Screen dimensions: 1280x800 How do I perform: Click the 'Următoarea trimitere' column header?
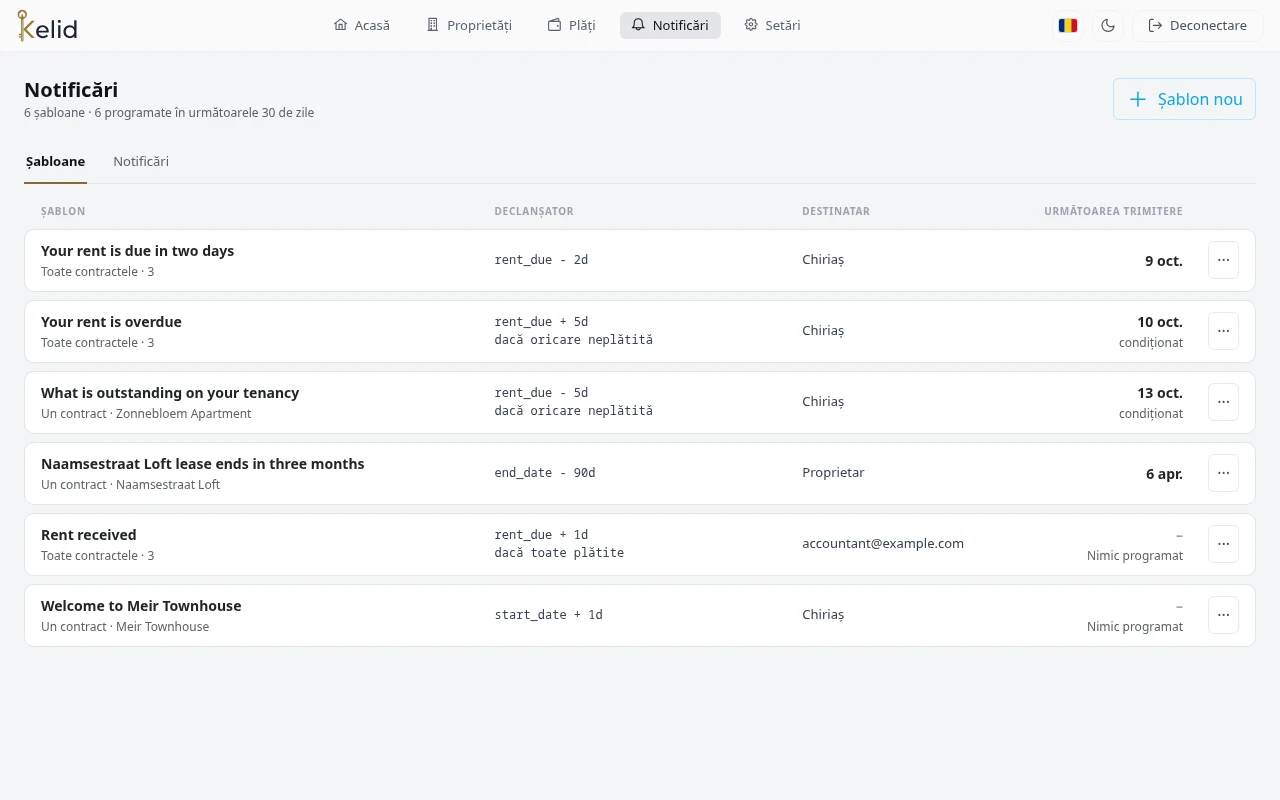(x=1113, y=212)
